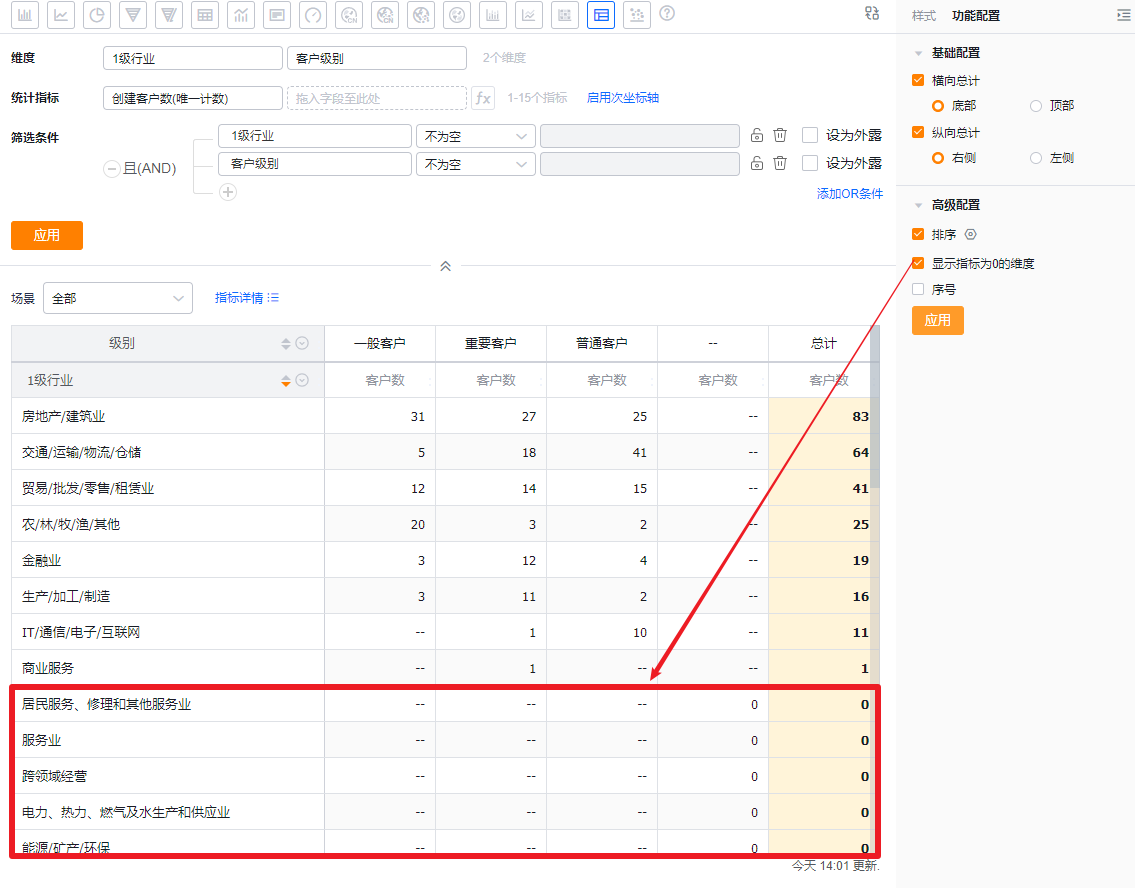Select the pie chart type icon
Screen dimensions: 1135x888
97,14
